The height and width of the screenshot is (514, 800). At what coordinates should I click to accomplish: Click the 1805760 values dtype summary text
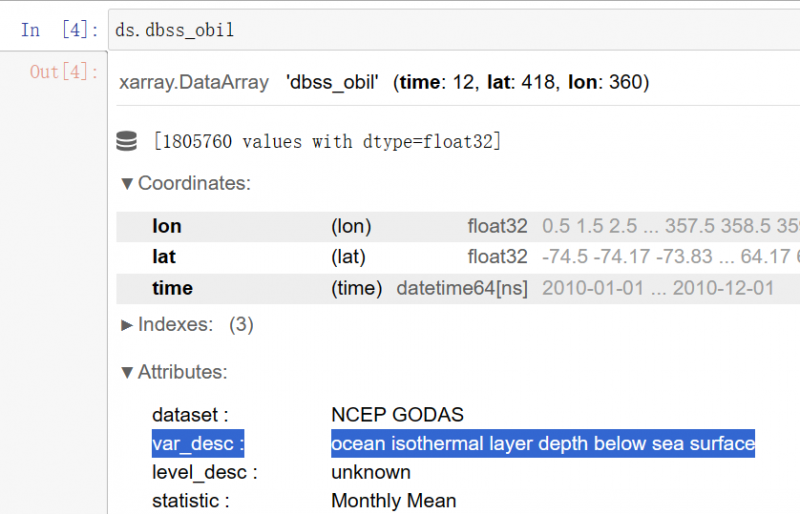coord(326,141)
